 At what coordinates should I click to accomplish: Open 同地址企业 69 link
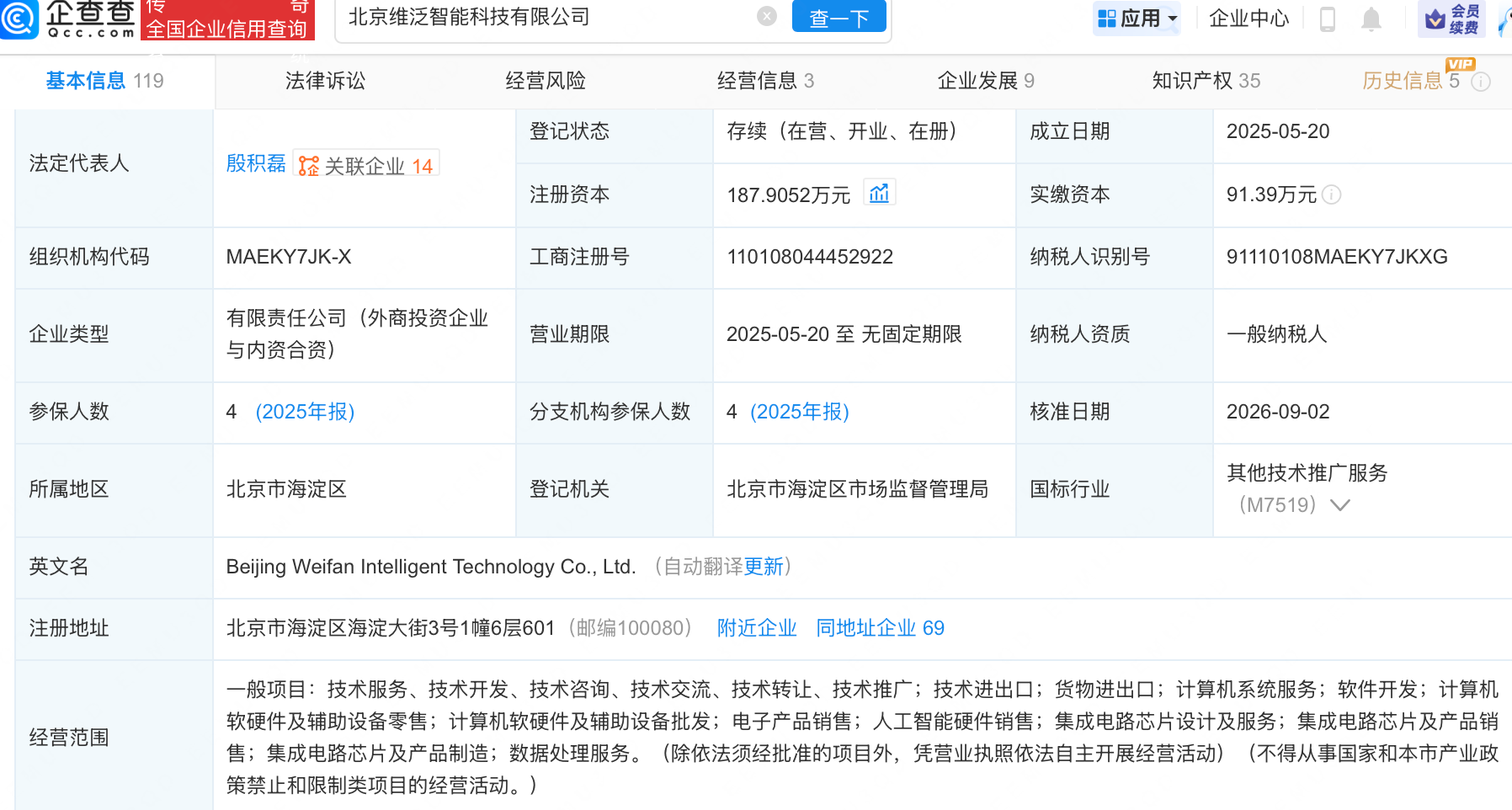click(x=880, y=628)
